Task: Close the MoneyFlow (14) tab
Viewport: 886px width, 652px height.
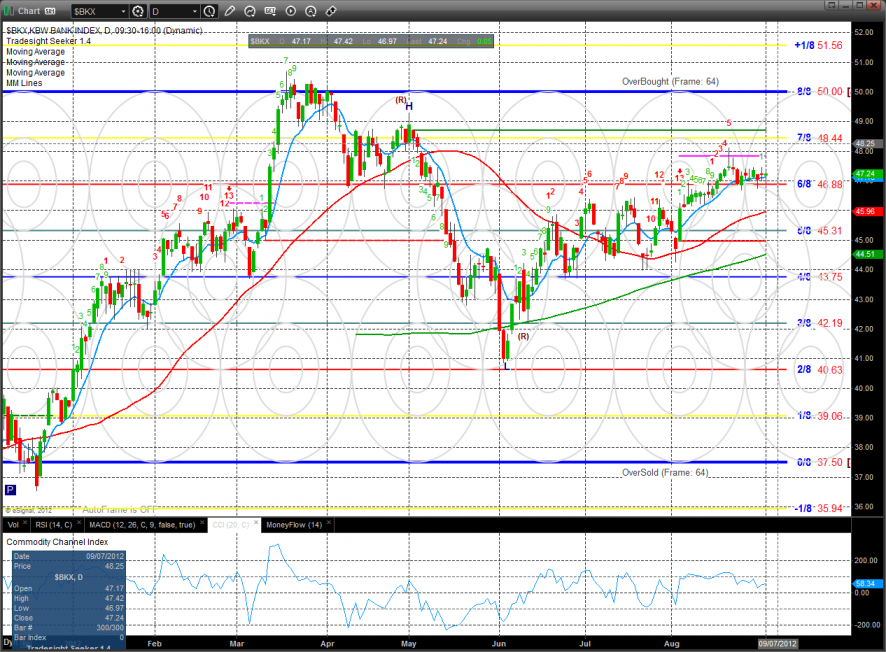Action: [x=329, y=523]
